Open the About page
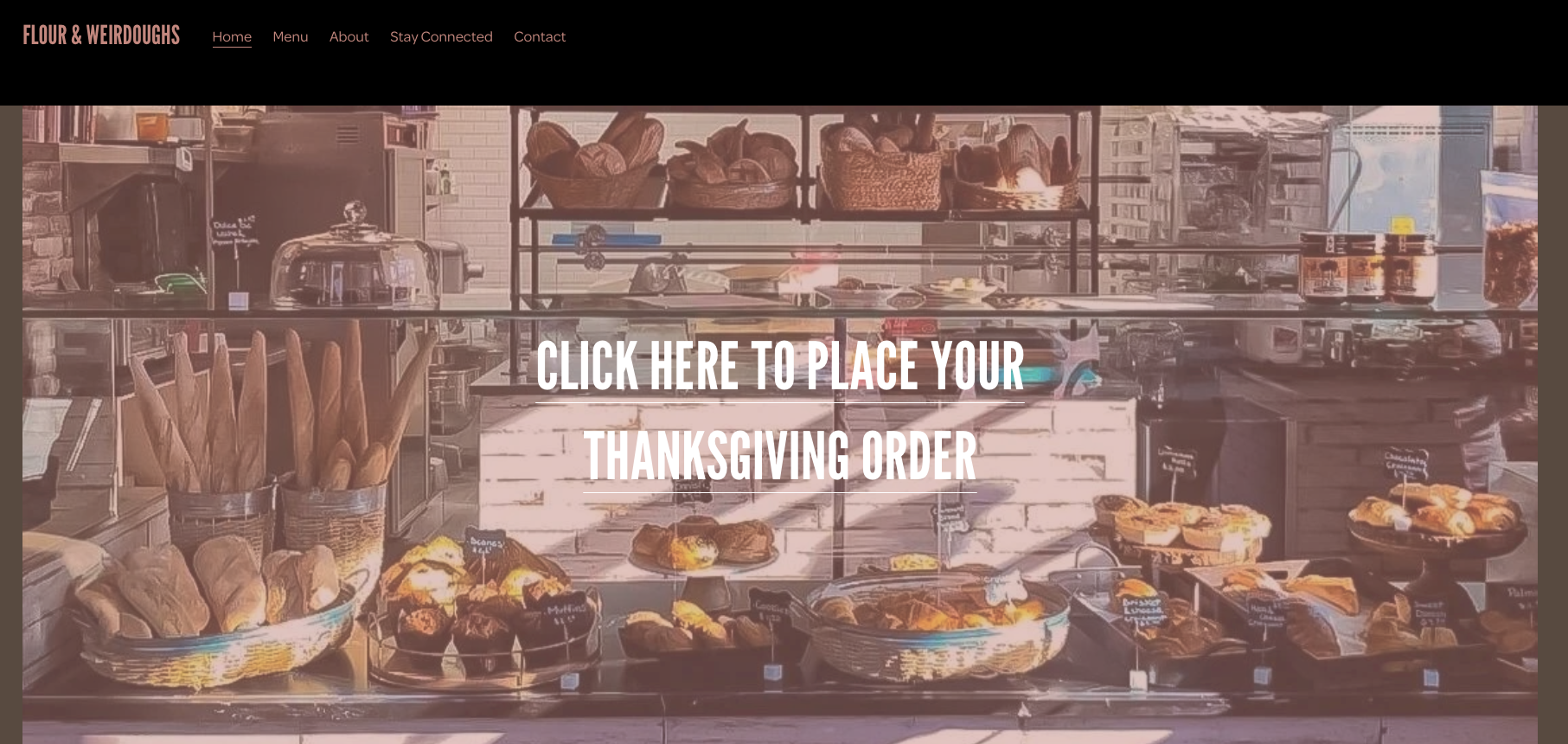 coord(349,36)
